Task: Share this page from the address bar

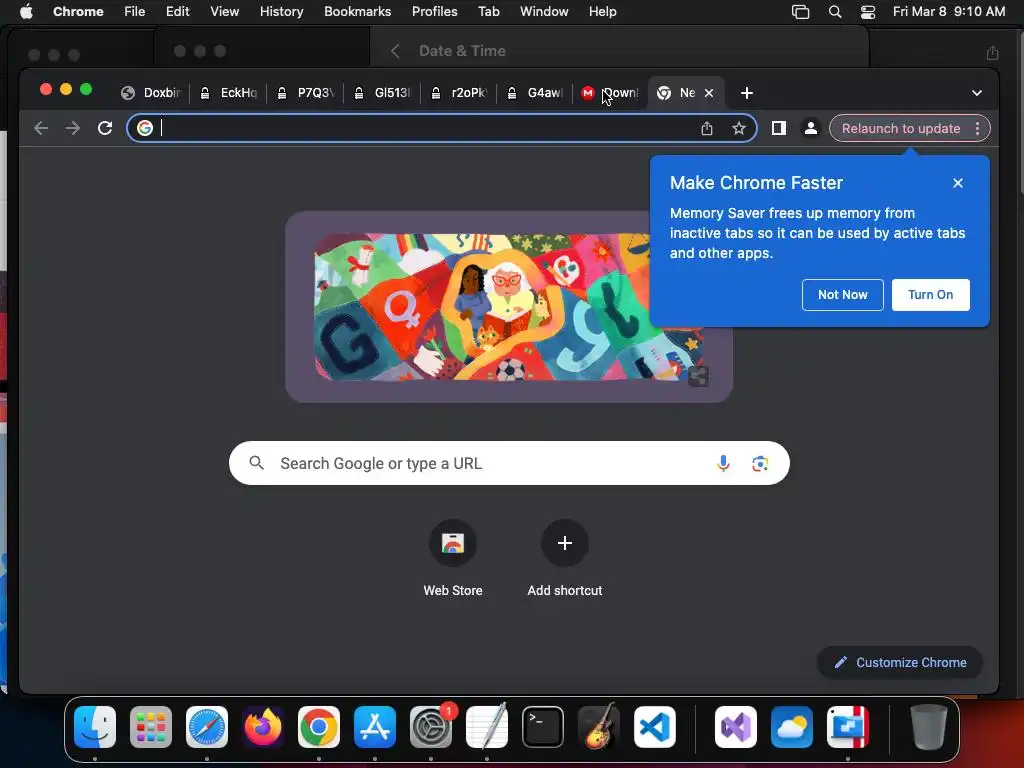Action: tap(707, 128)
